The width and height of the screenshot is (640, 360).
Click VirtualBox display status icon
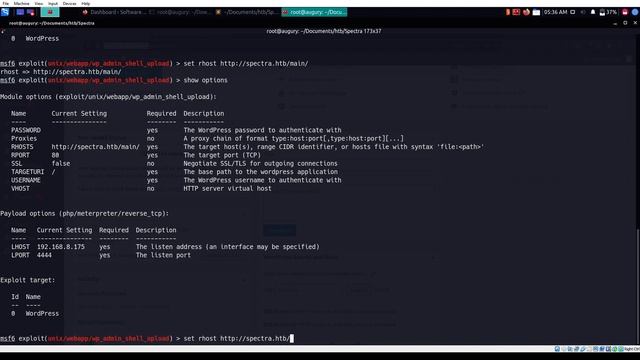(x=596, y=349)
